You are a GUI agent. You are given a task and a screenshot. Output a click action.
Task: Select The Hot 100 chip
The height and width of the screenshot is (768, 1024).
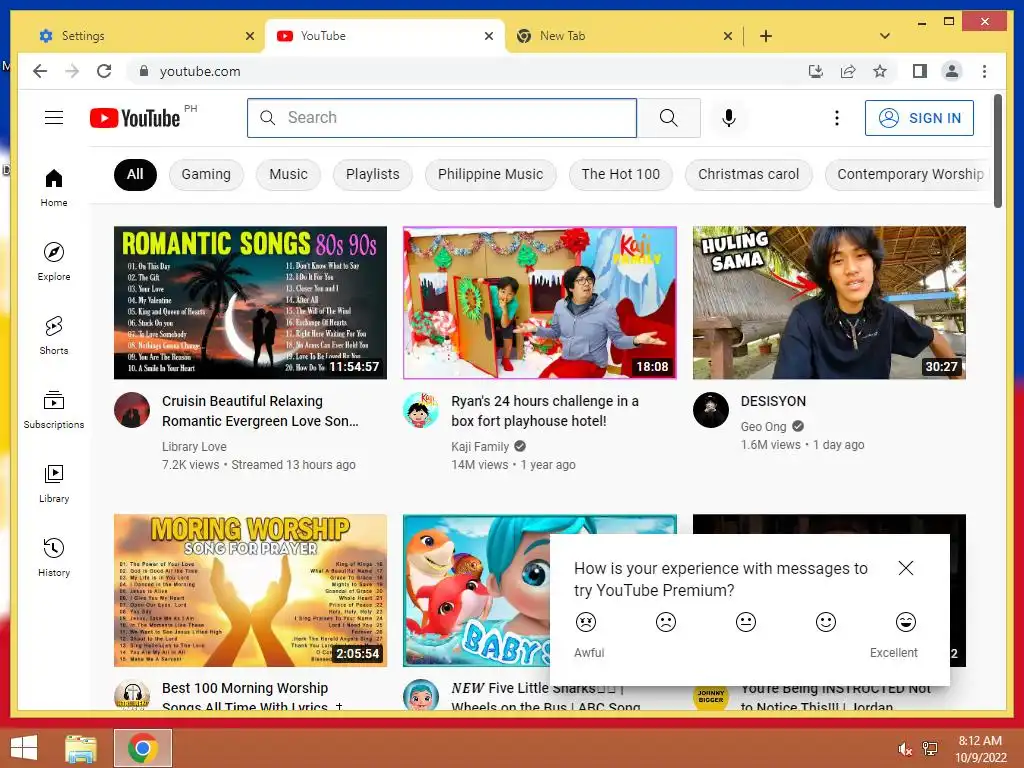click(x=620, y=174)
